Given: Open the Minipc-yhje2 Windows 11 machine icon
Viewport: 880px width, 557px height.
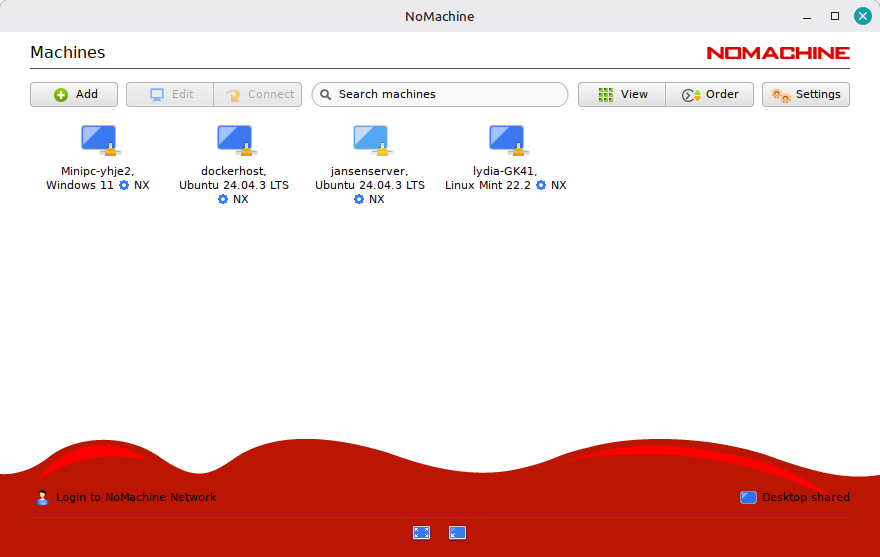Looking at the screenshot, I should click(x=98, y=140).
